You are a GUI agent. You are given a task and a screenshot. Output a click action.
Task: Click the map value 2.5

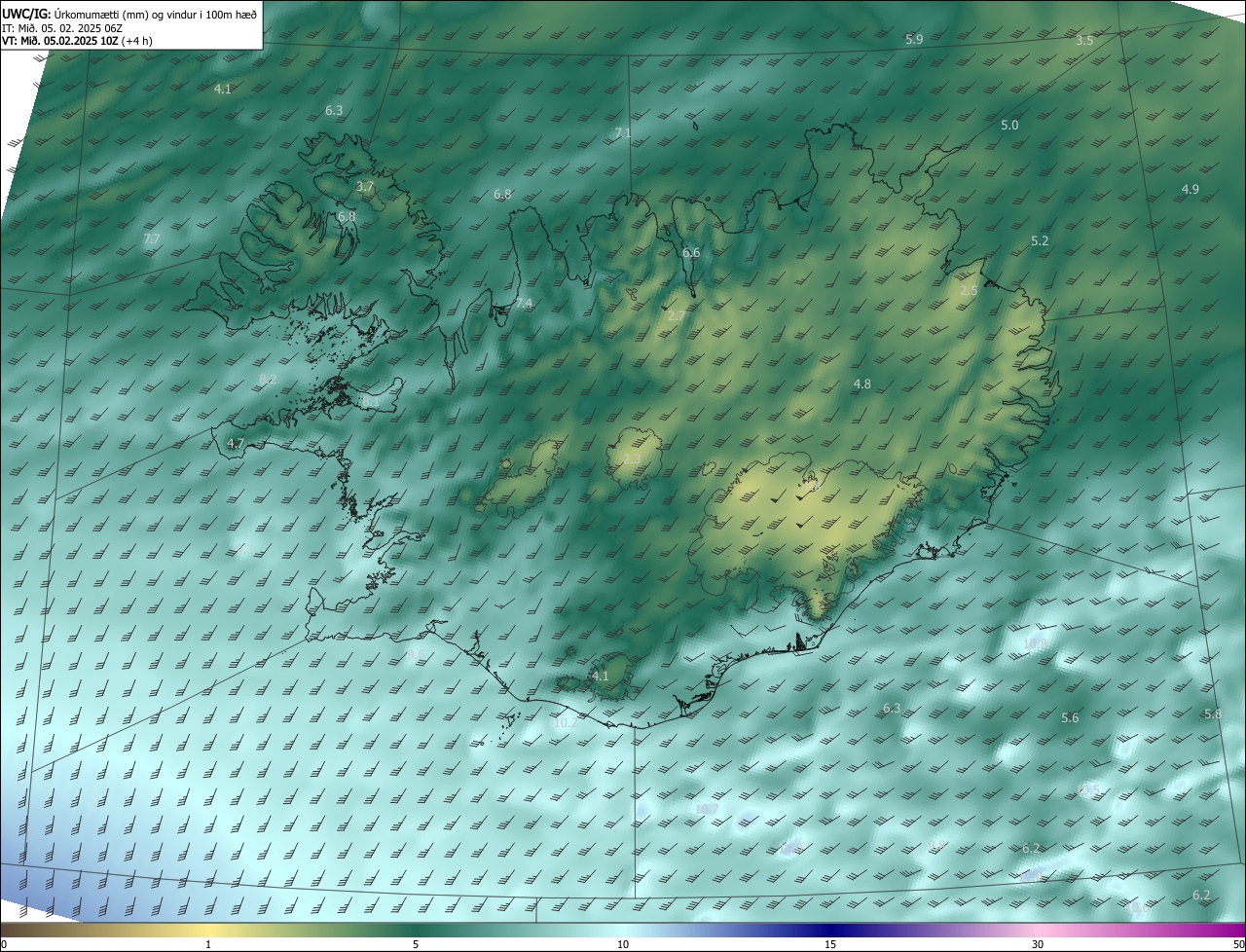pyautogui.click(x=969, y=291)
